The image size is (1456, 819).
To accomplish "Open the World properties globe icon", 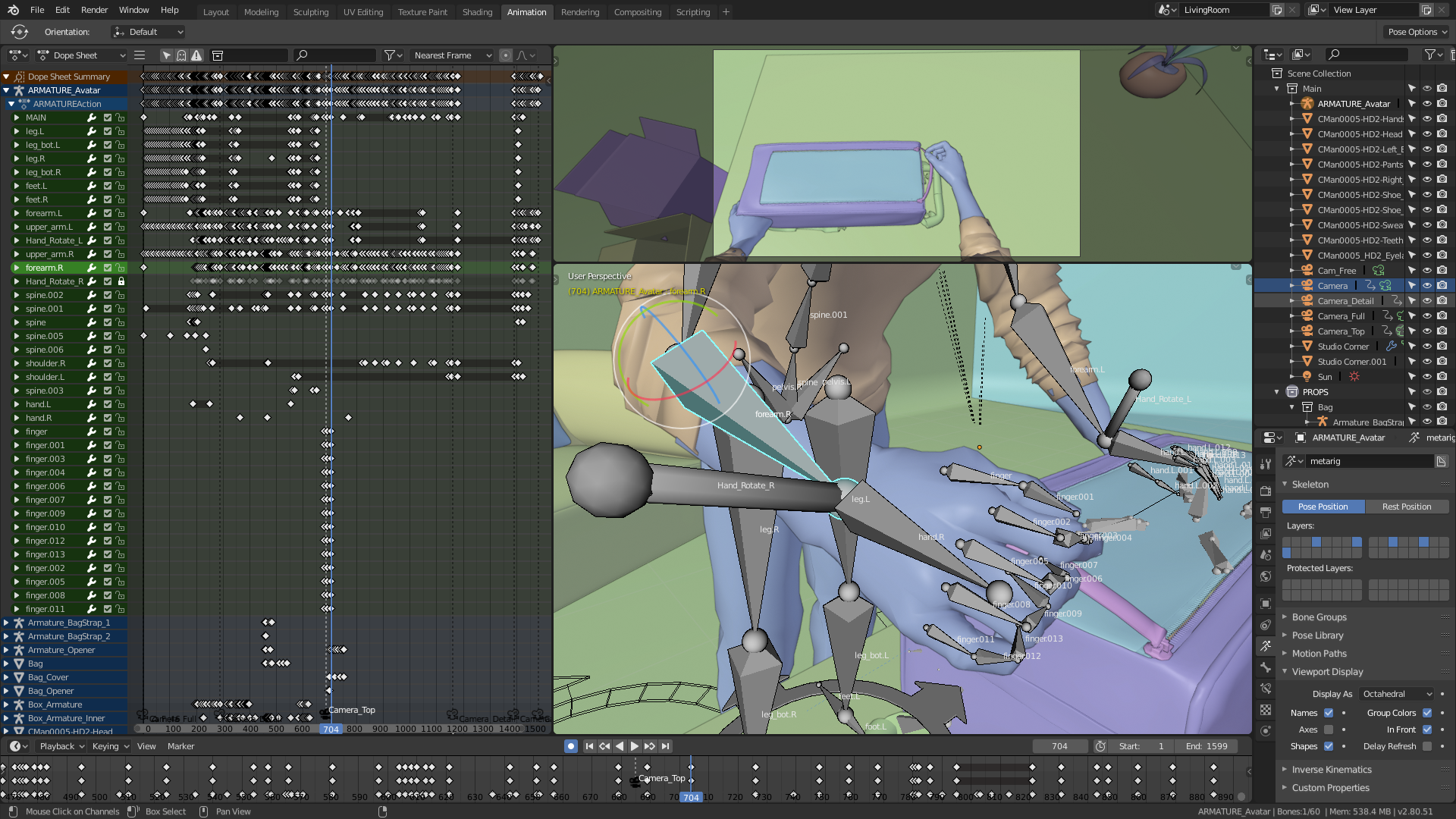I will (1266, 576).
